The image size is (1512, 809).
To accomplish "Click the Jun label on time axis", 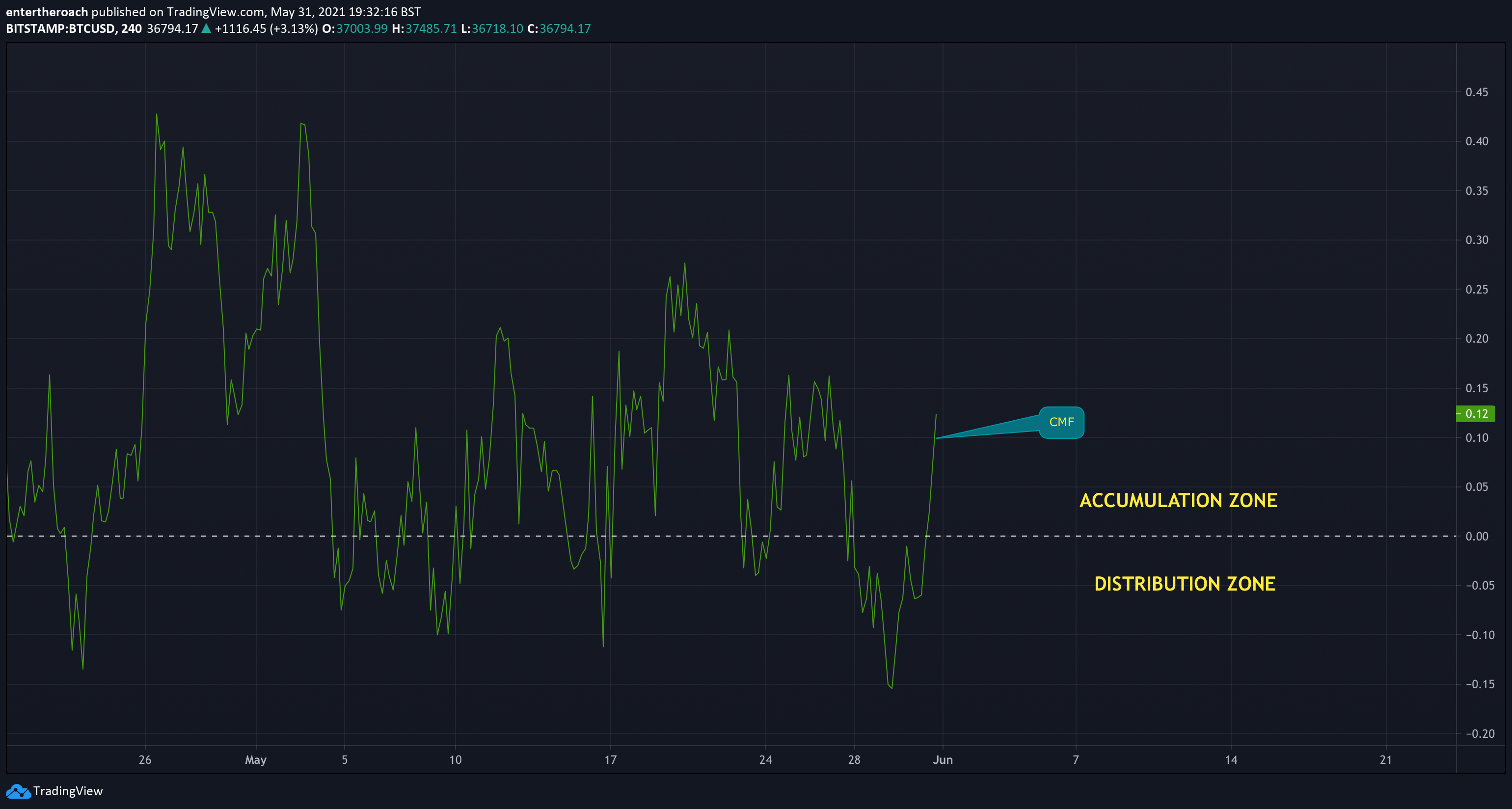I will pos(943,760).
